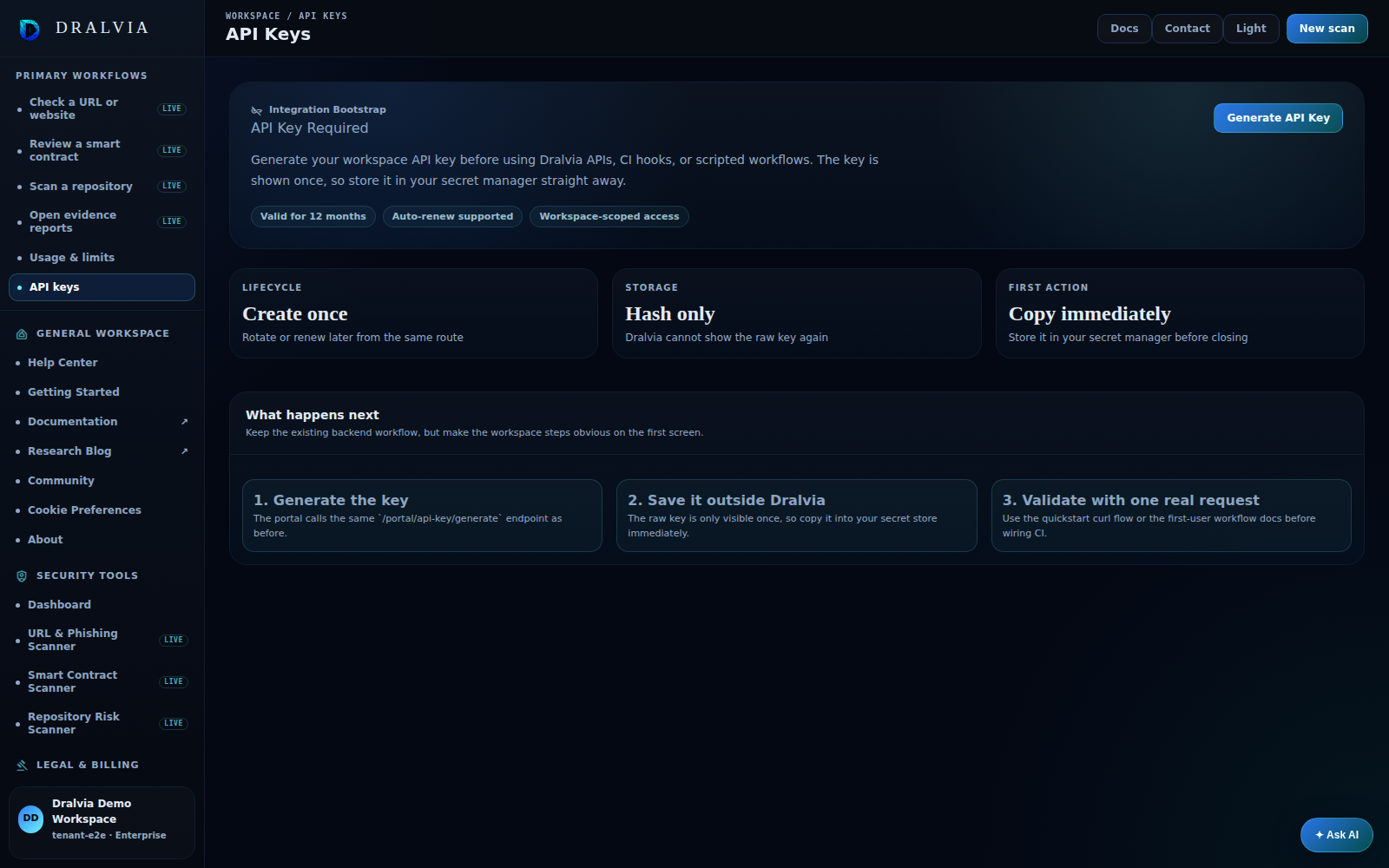Viewport: 1389px width, 868px height.
Task: Click the Workspace breadcrumb
Action: 253,16
